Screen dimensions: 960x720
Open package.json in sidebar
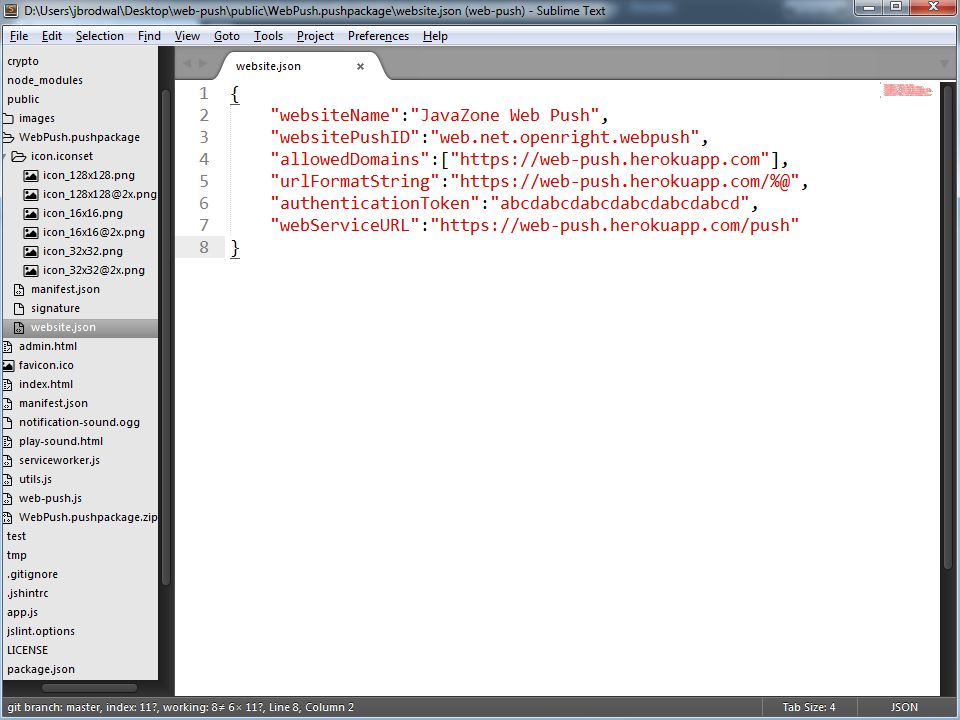point(41,669)
